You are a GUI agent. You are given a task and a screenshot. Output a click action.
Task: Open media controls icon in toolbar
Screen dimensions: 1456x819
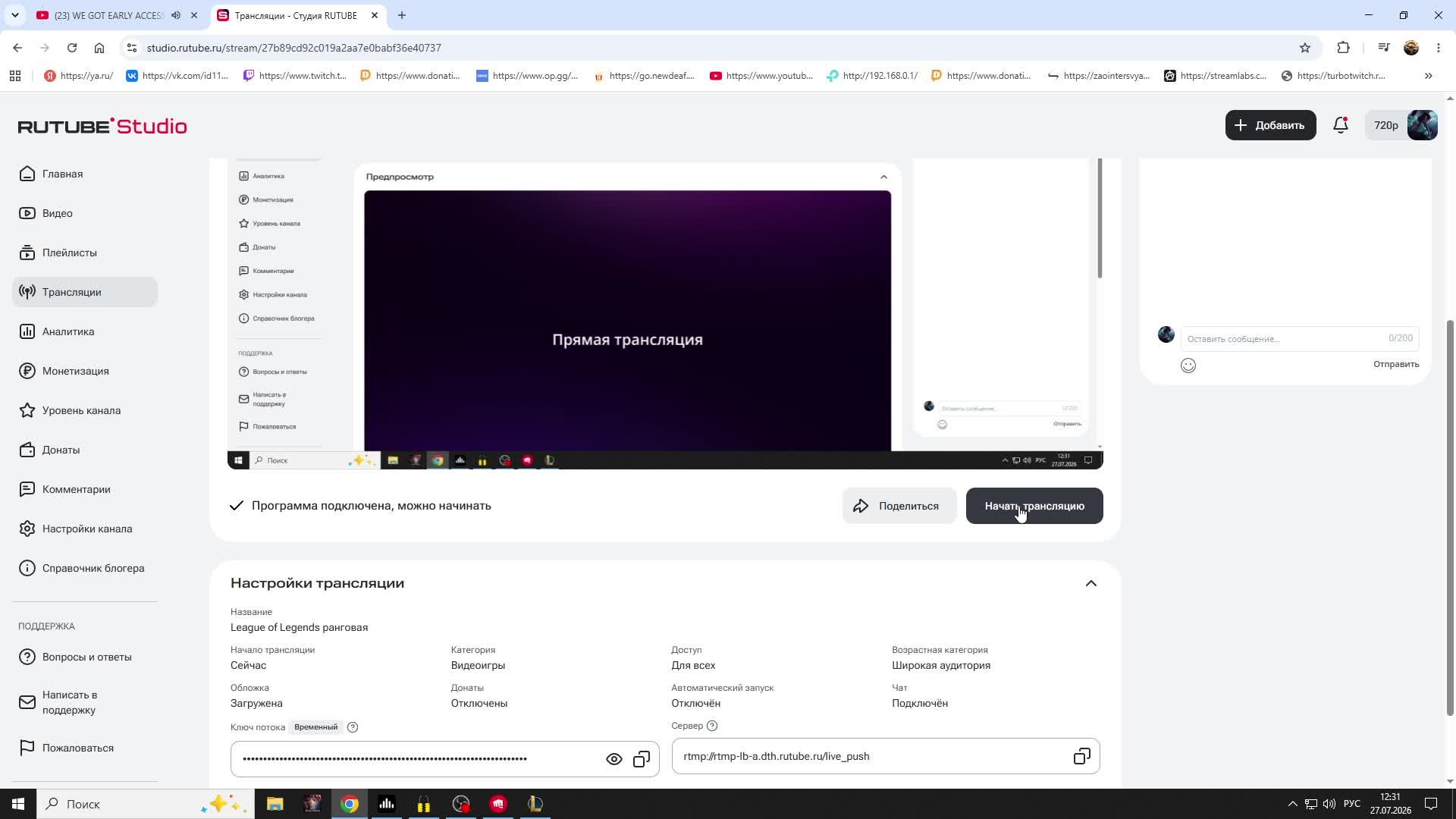pyautogui.click(x=1384, y=48)
